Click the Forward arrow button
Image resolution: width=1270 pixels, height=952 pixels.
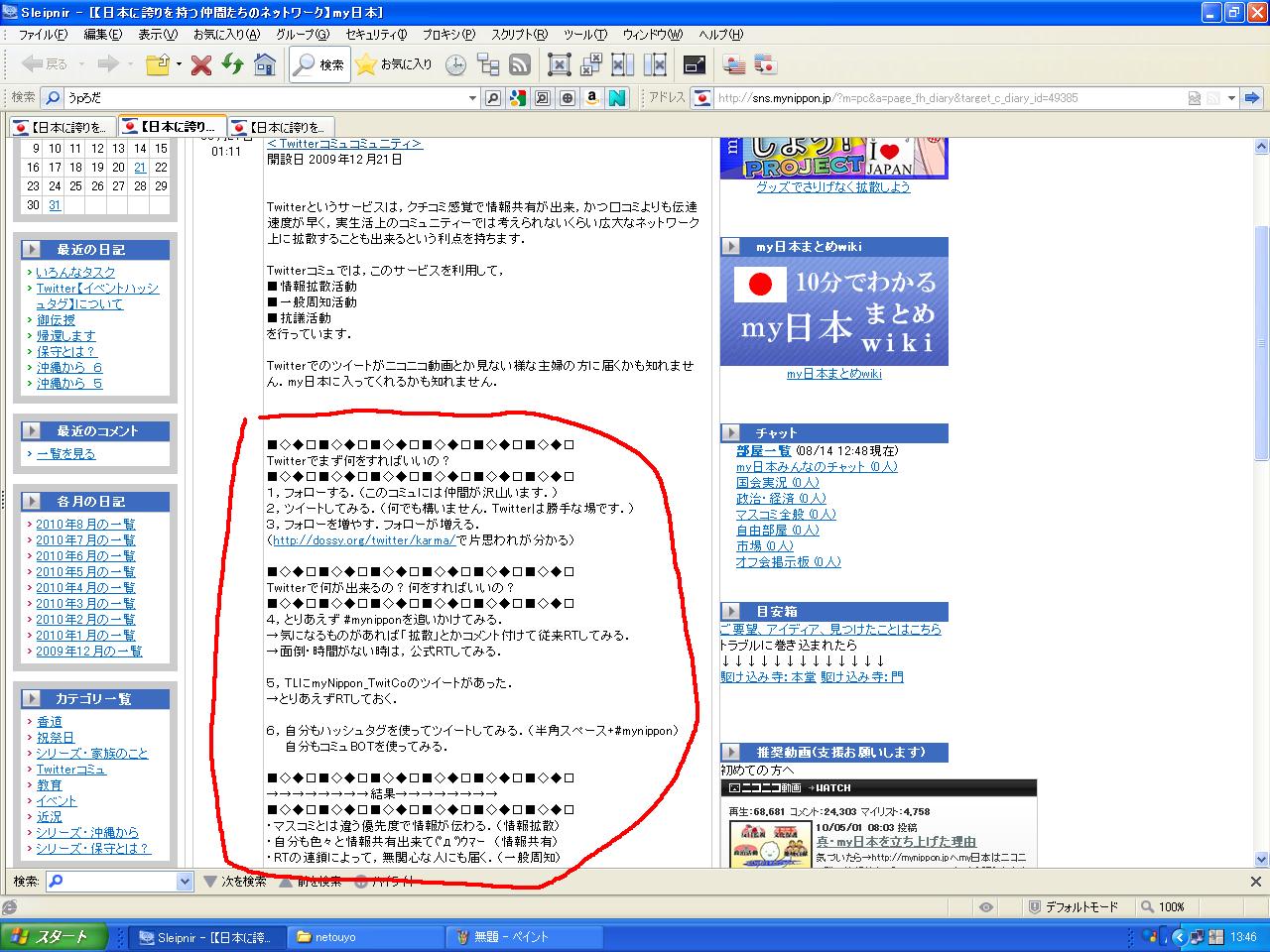click(107, 64)
